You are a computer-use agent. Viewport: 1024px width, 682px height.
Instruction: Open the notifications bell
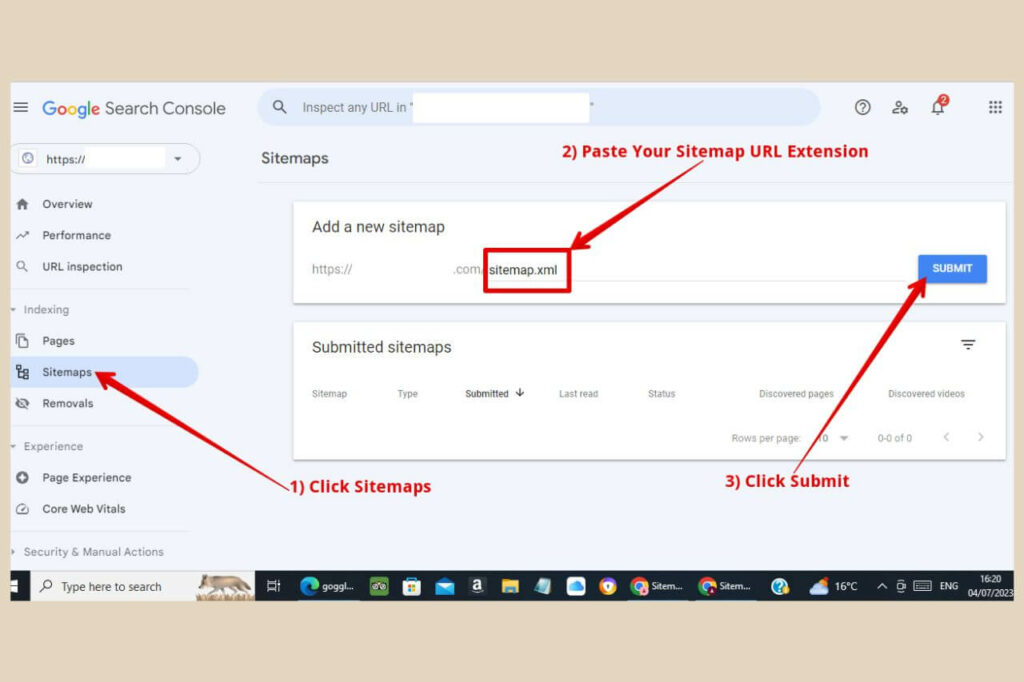(x=938, y=106)
